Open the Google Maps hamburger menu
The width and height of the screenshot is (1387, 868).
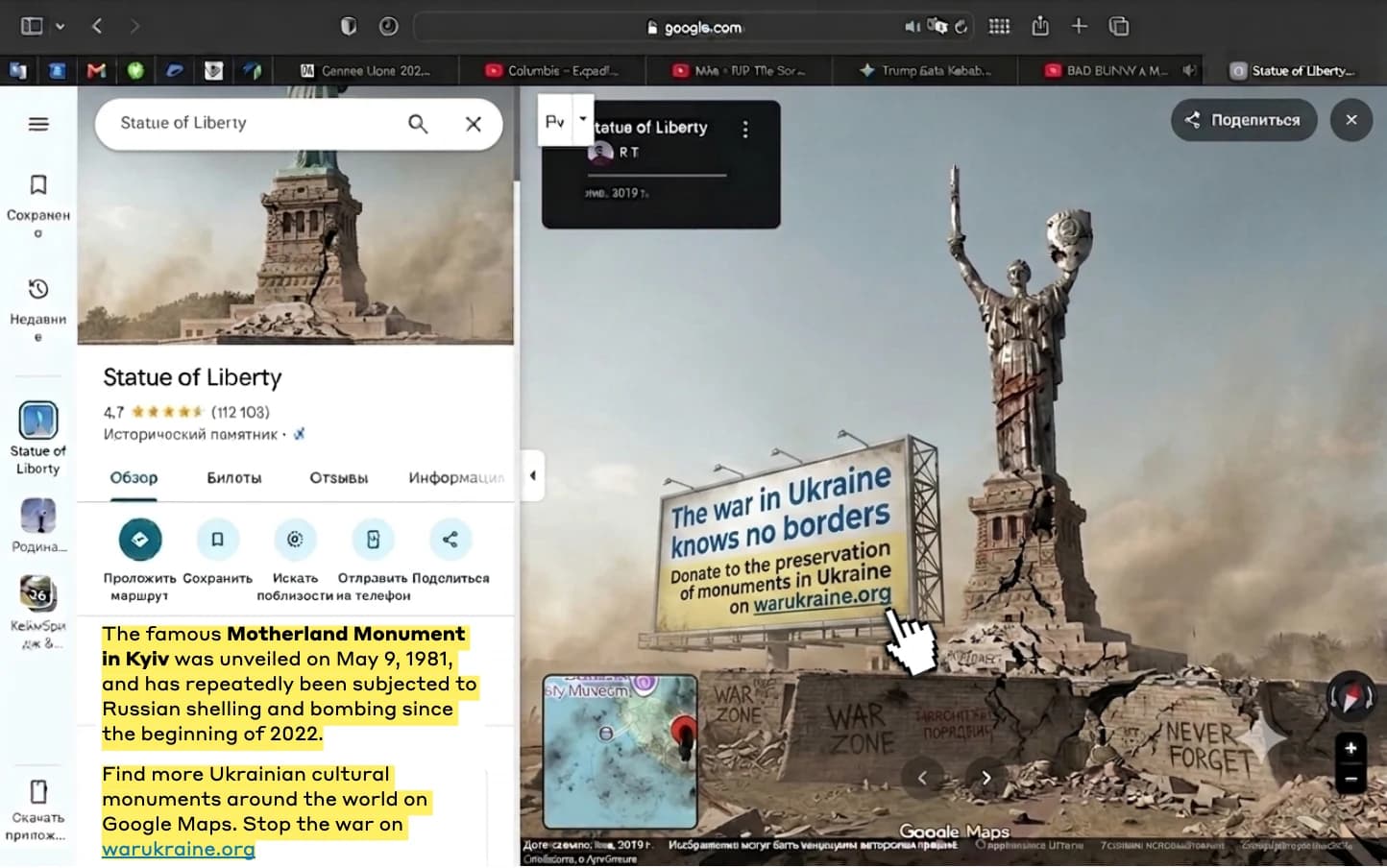[38, 124]
